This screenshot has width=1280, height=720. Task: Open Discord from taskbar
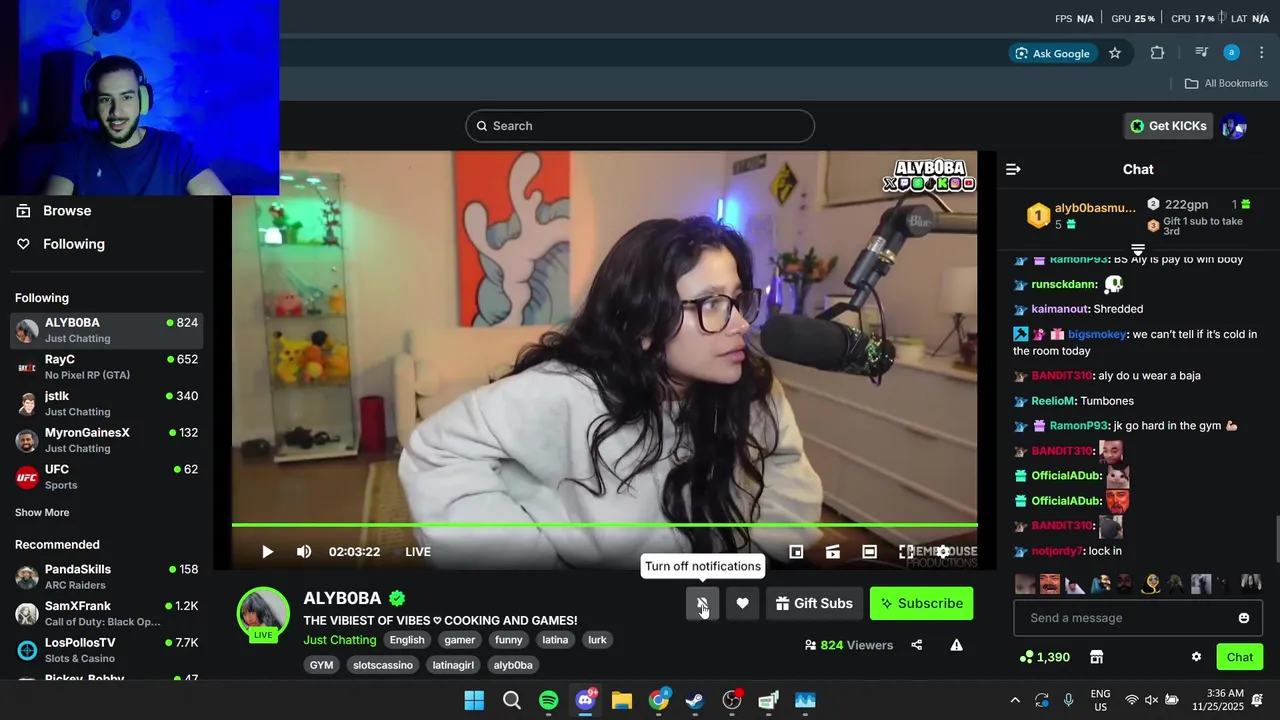(586, 700)
